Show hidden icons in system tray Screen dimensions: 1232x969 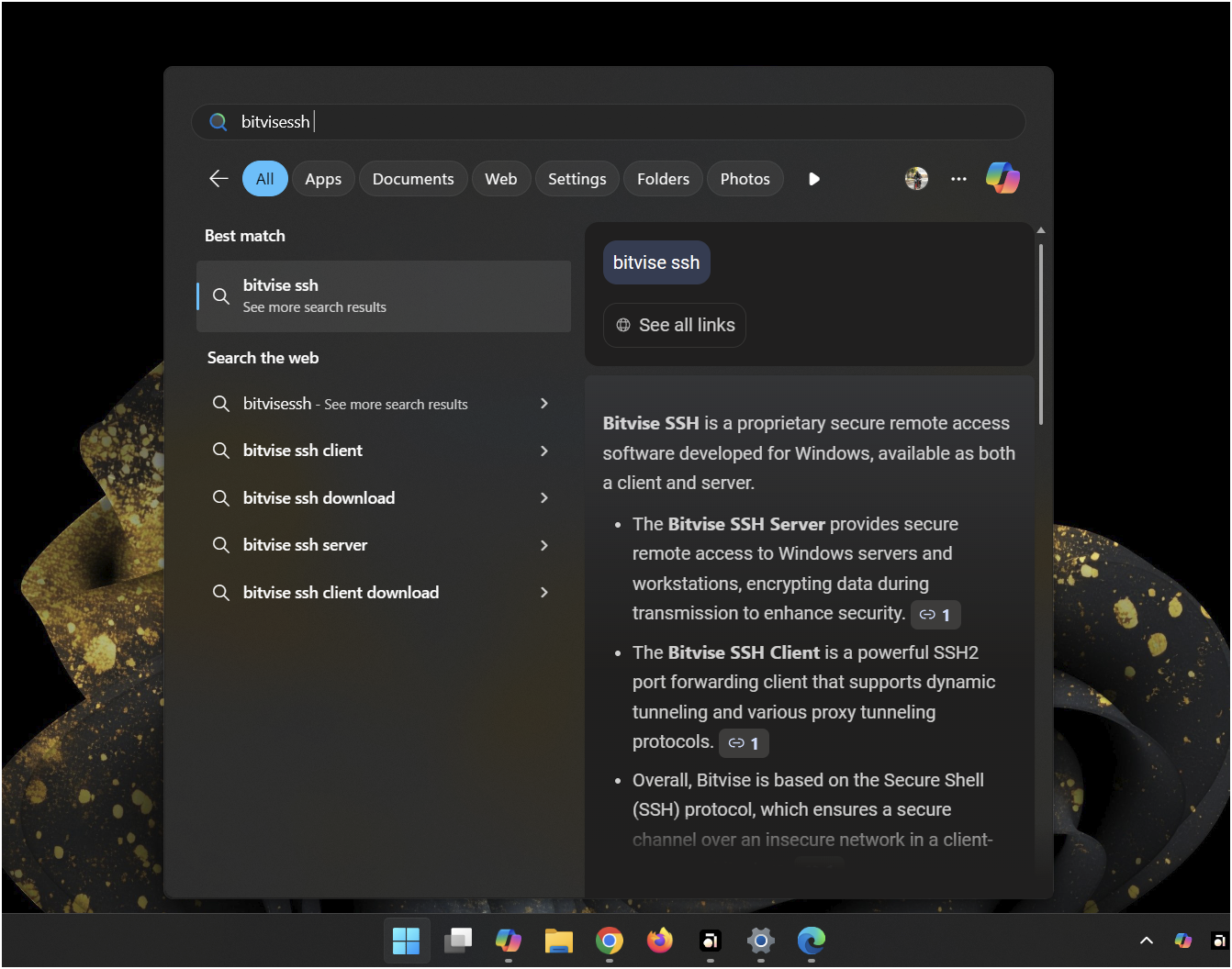pos(1147,941)
